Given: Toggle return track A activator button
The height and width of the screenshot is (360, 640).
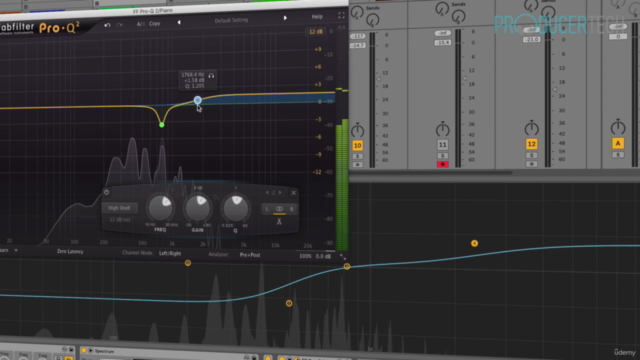Looking at the screenshot, I should point(618,143).
